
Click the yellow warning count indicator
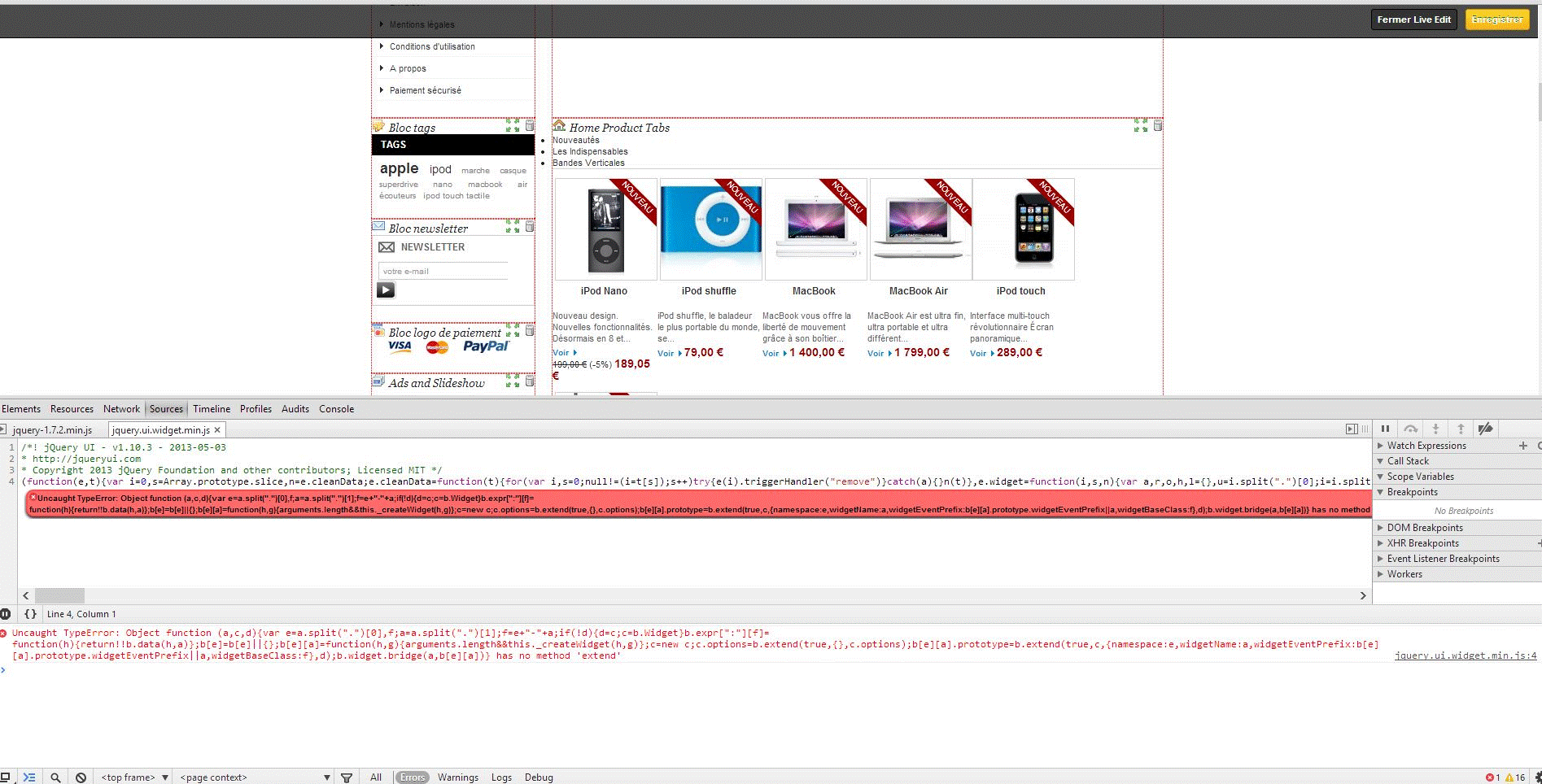[x=1515, y=777]
